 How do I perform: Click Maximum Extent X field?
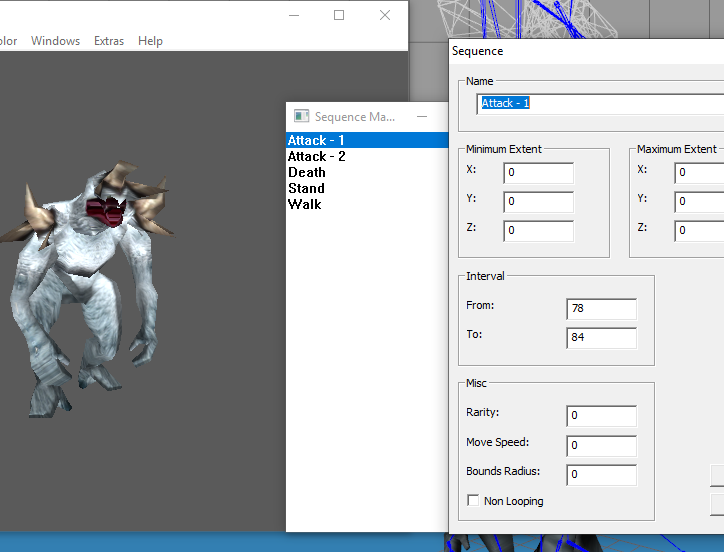pyautogui.click(x=699, y=173)
